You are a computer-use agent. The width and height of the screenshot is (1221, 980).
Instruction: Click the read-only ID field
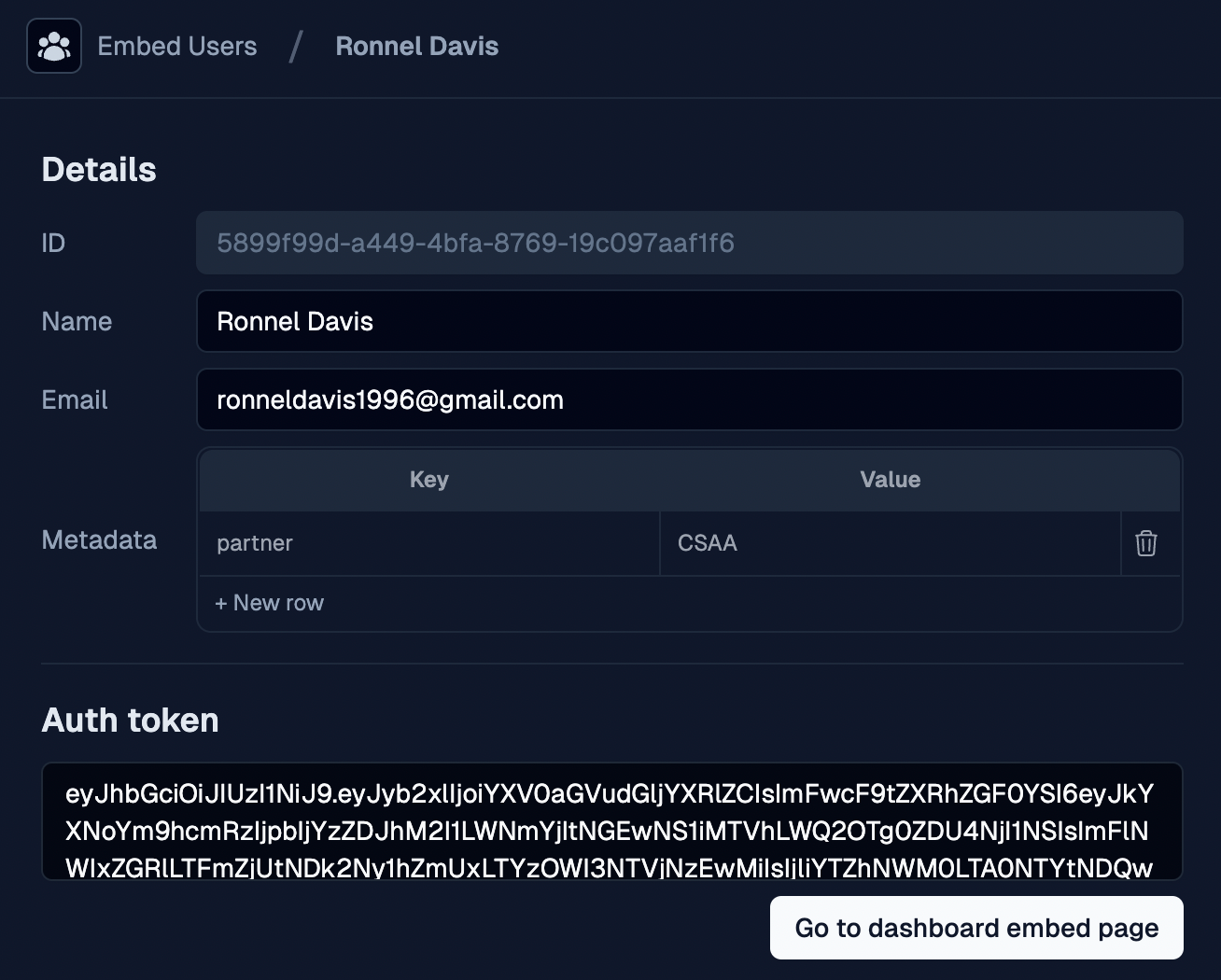689,244
